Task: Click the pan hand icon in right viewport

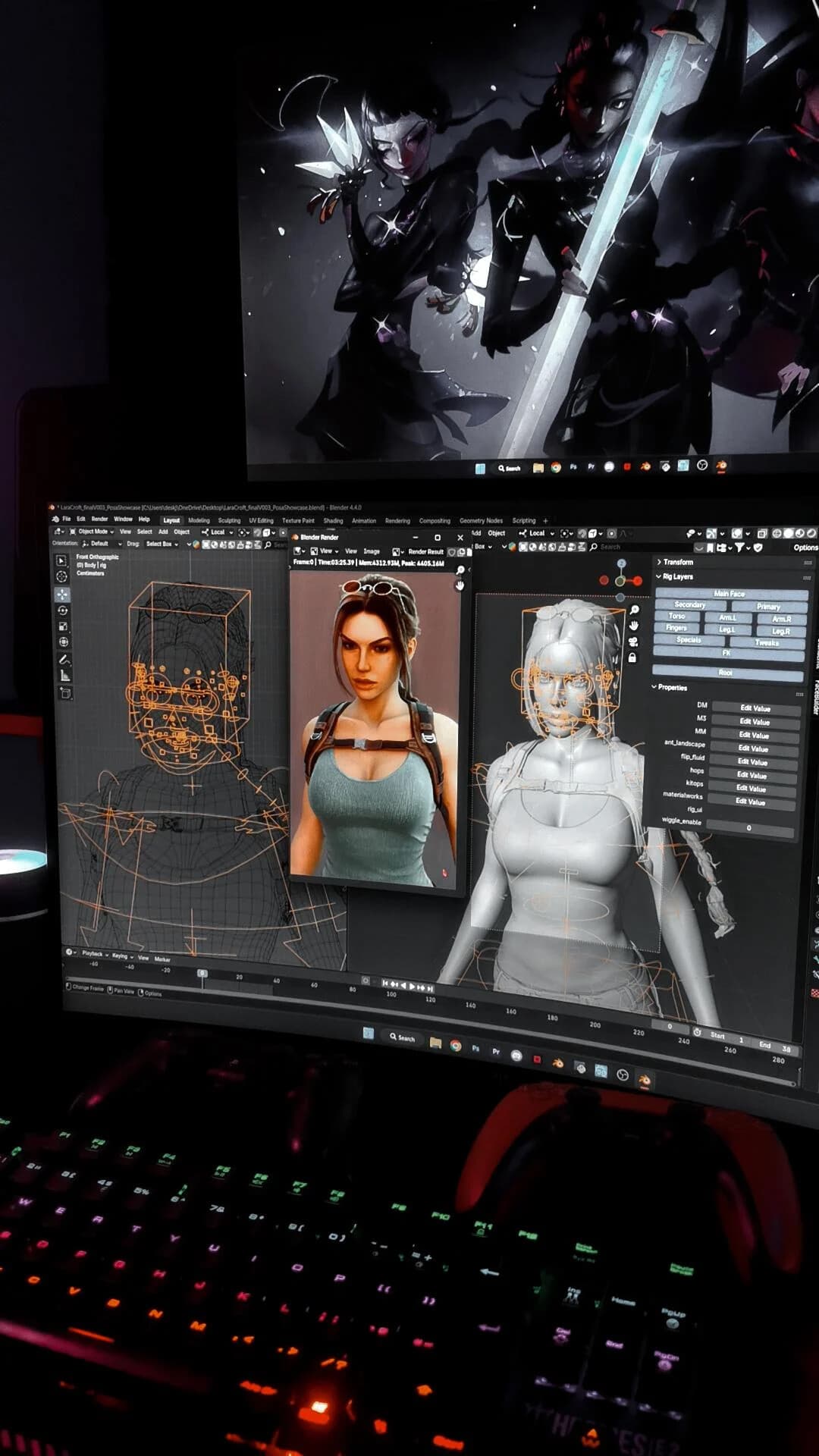Action: [x=634, y=626]
